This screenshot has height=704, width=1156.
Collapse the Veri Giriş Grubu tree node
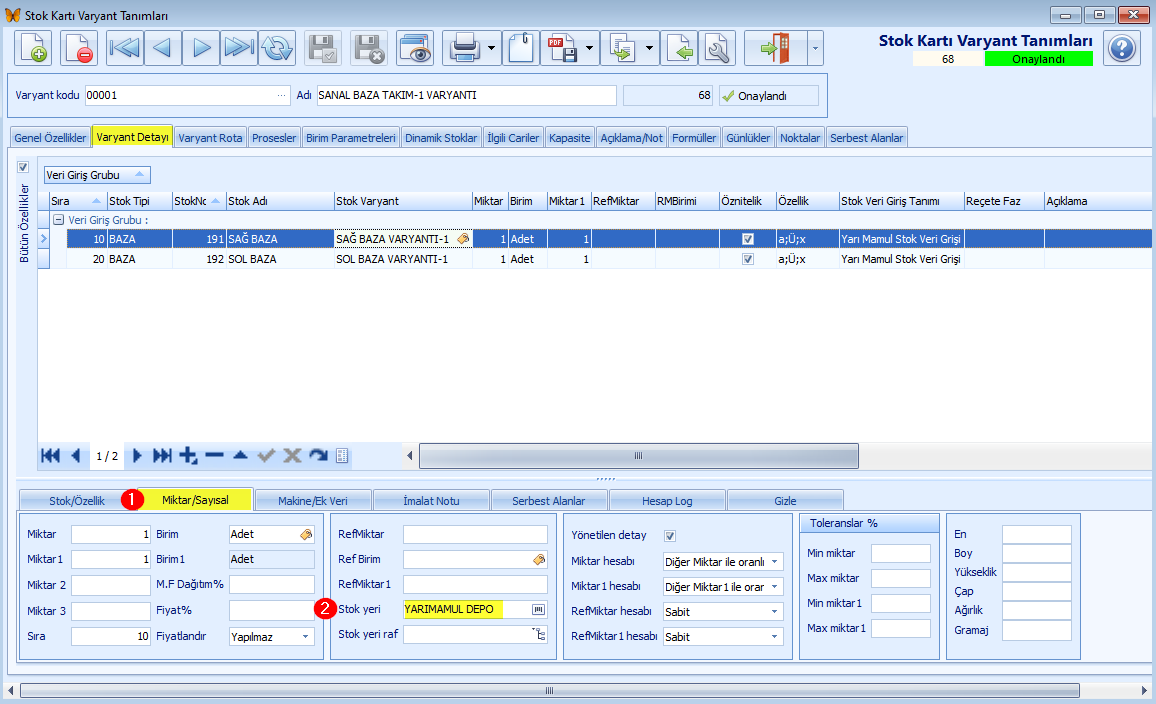(x=58, y=220)
